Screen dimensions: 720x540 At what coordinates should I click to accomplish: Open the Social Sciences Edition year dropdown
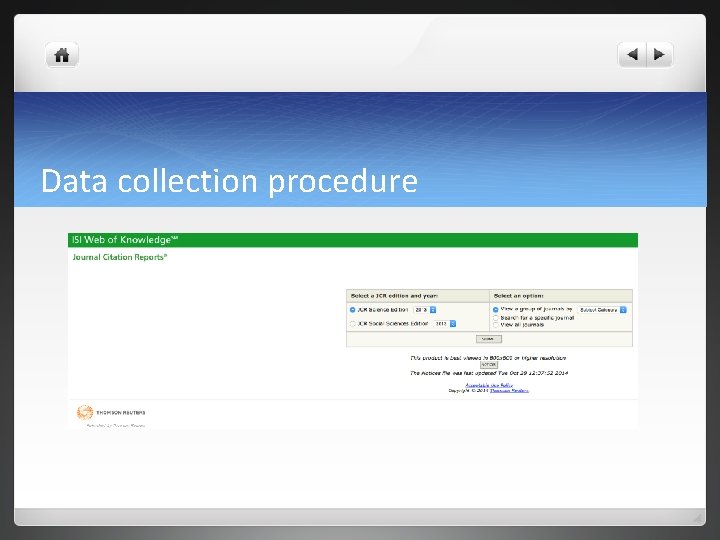[x=444, y=324]
